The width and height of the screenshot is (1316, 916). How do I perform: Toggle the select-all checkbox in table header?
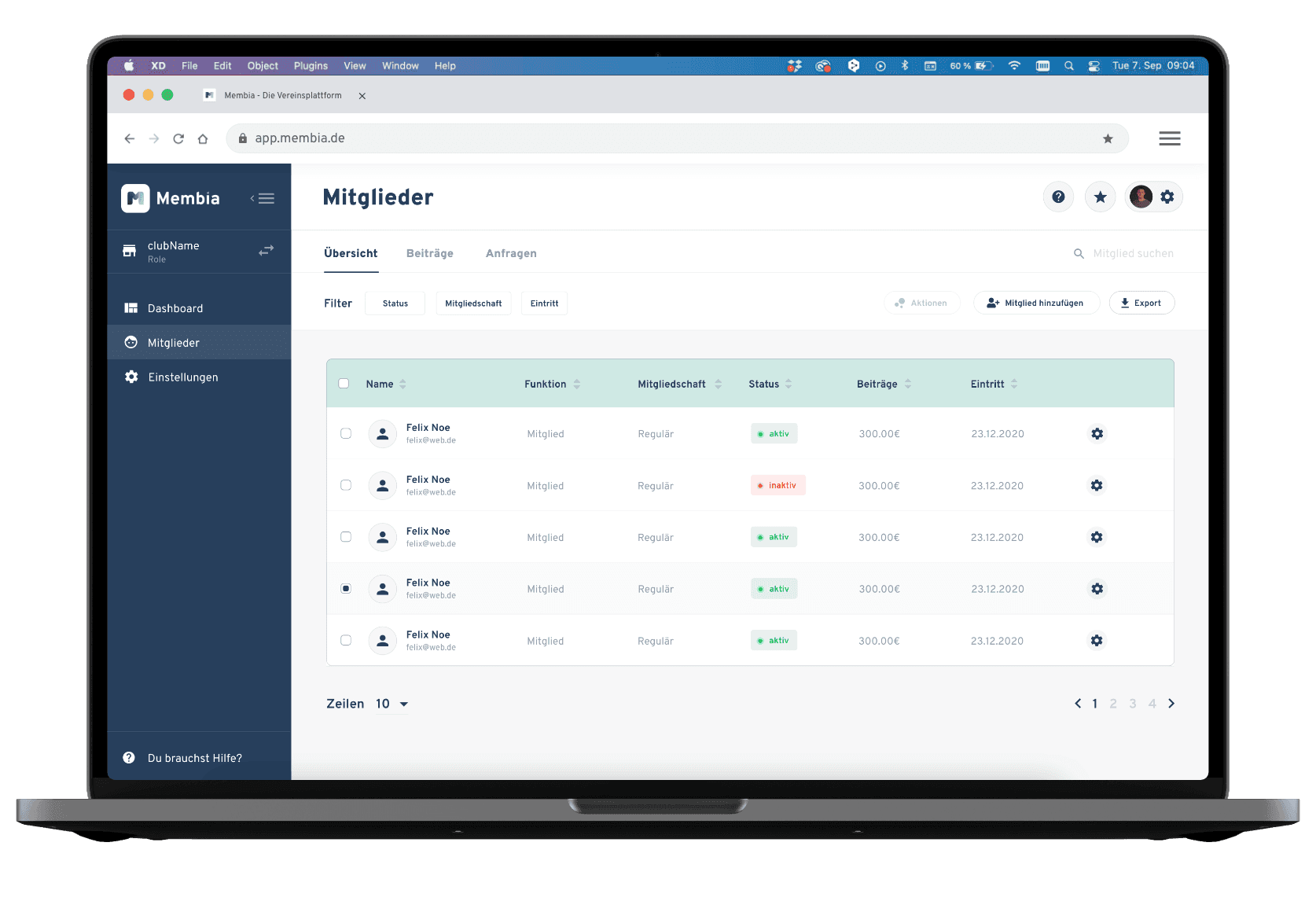pos(344,384)
